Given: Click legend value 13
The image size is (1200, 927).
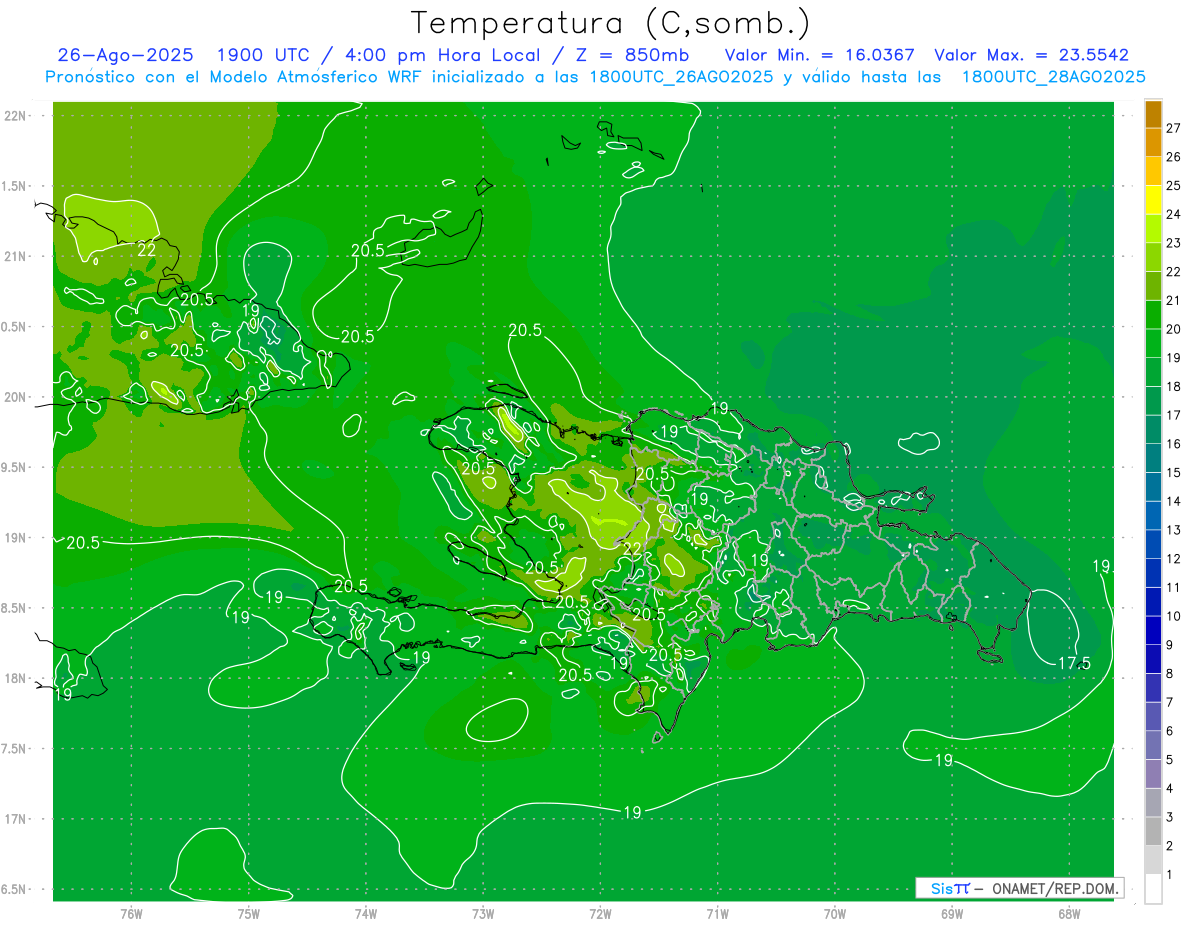Looking at the screenshot, I should pyautogui.click(x=1174, y=530).
